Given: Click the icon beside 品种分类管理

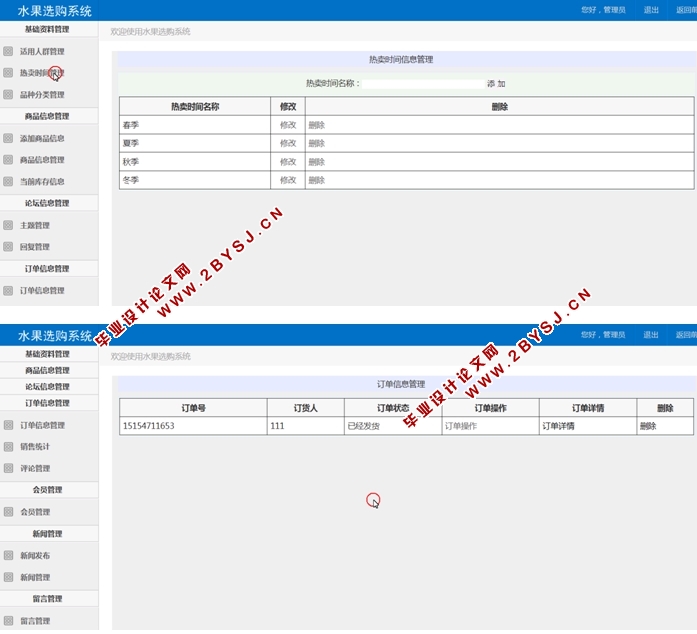Looking at the screenshot, I should point(8,94).
